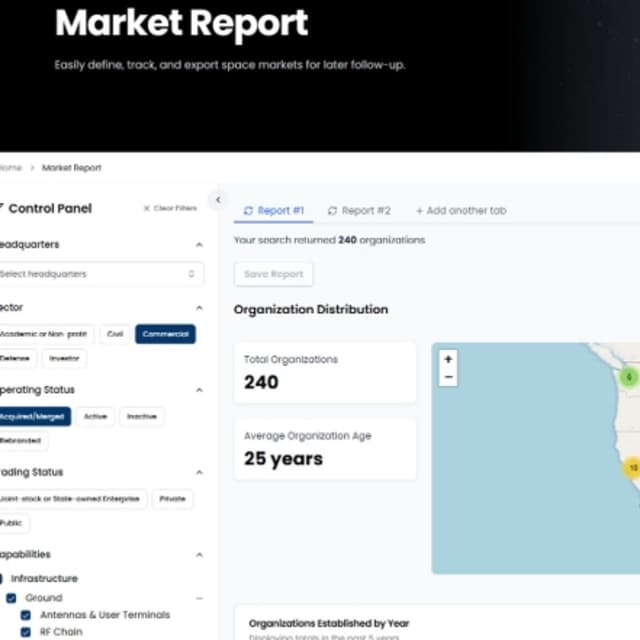This screenshot has width=640, height=640.
Task: Collapse the Capabilities section
Action: tap(199, 555)
